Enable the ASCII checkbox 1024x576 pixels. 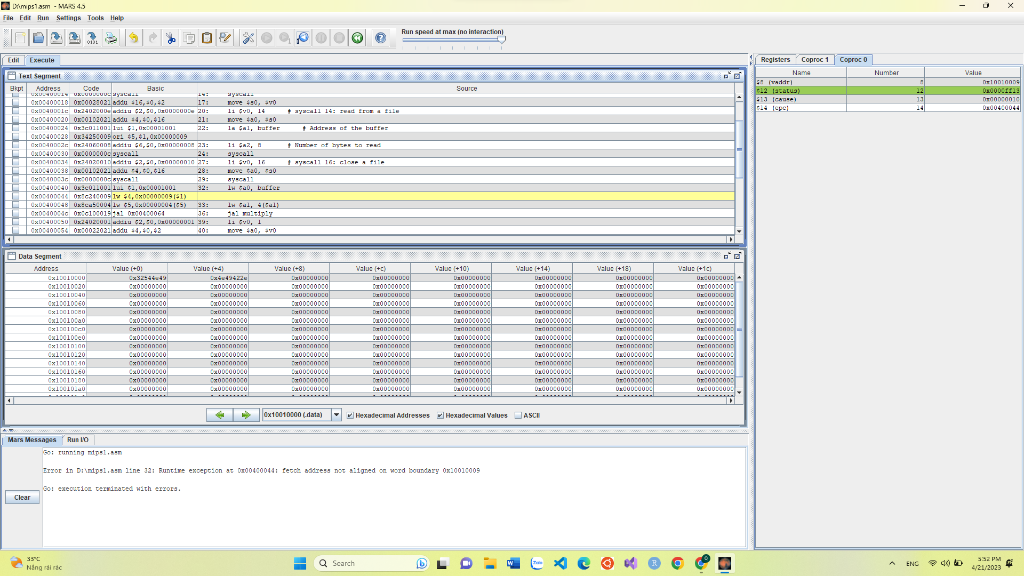tap(518, 415)
